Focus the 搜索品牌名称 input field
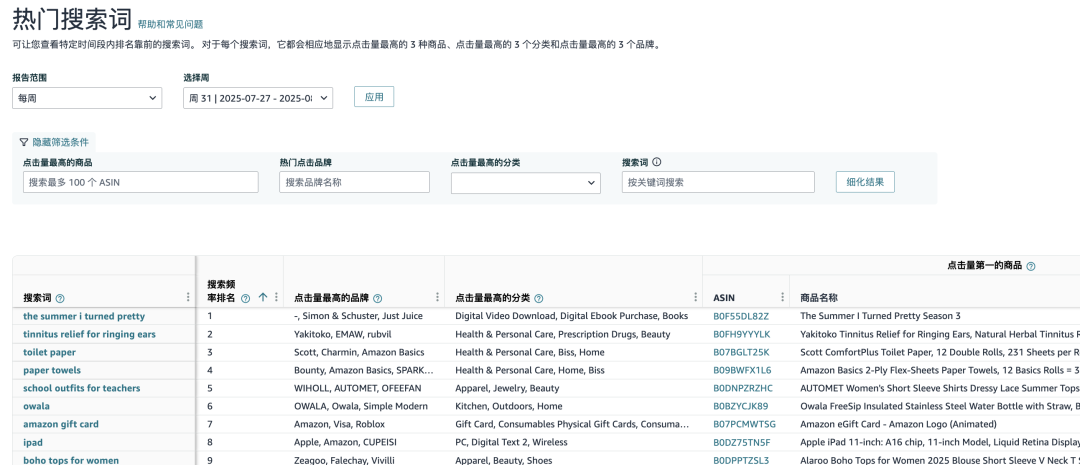Image resolution: width=1080 pixels, height=465 pixels. 355,182
